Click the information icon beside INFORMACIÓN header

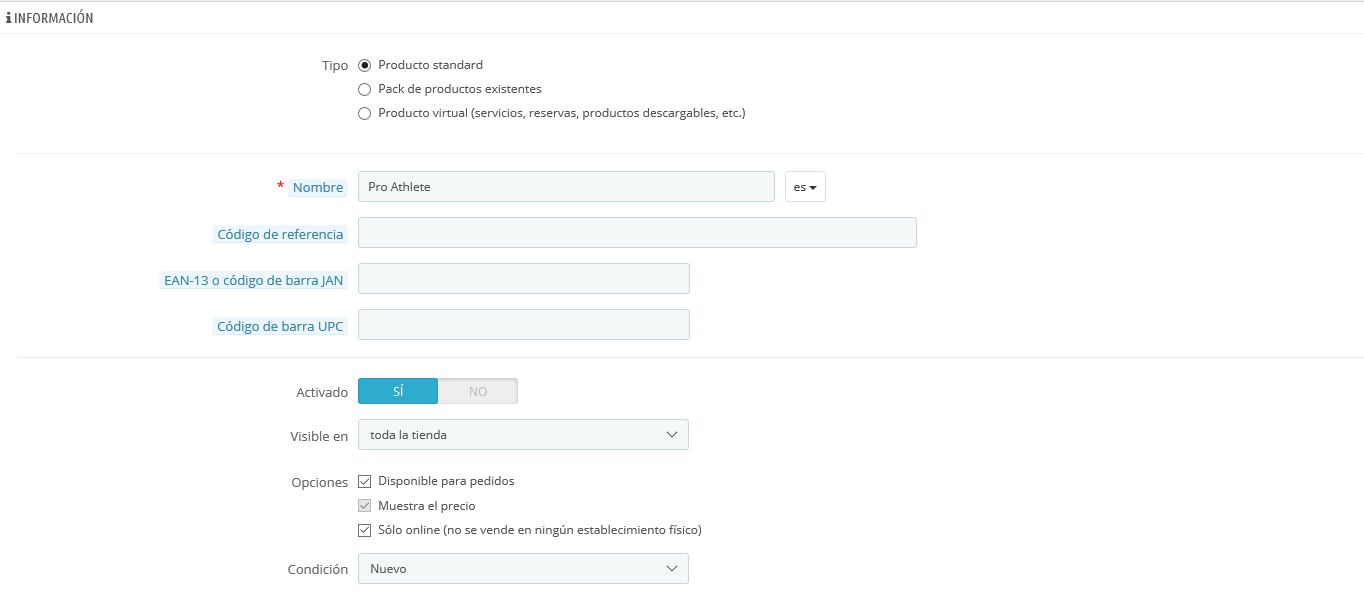point(9,18)
